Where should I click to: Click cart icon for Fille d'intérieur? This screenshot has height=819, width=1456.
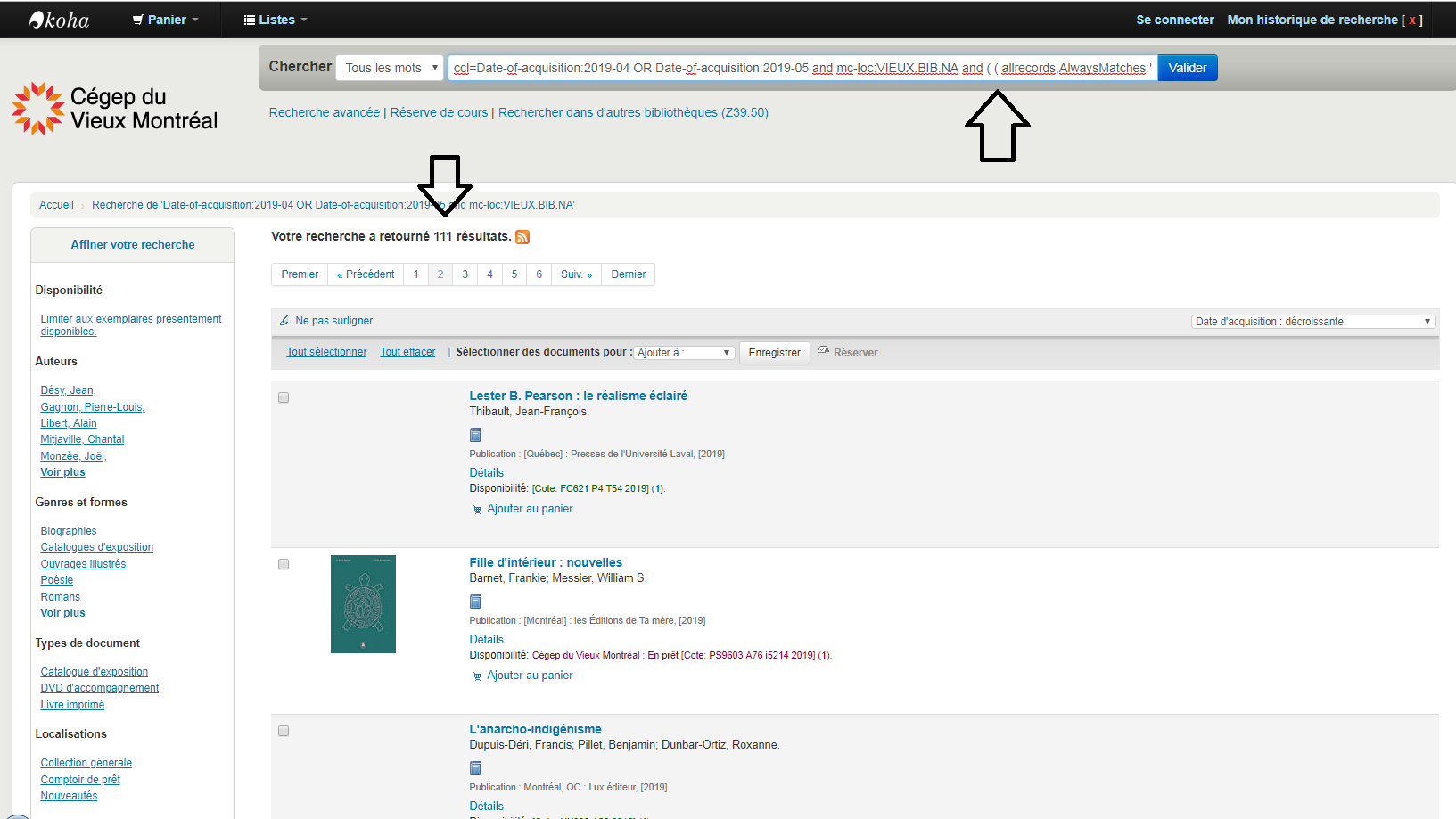477,676
